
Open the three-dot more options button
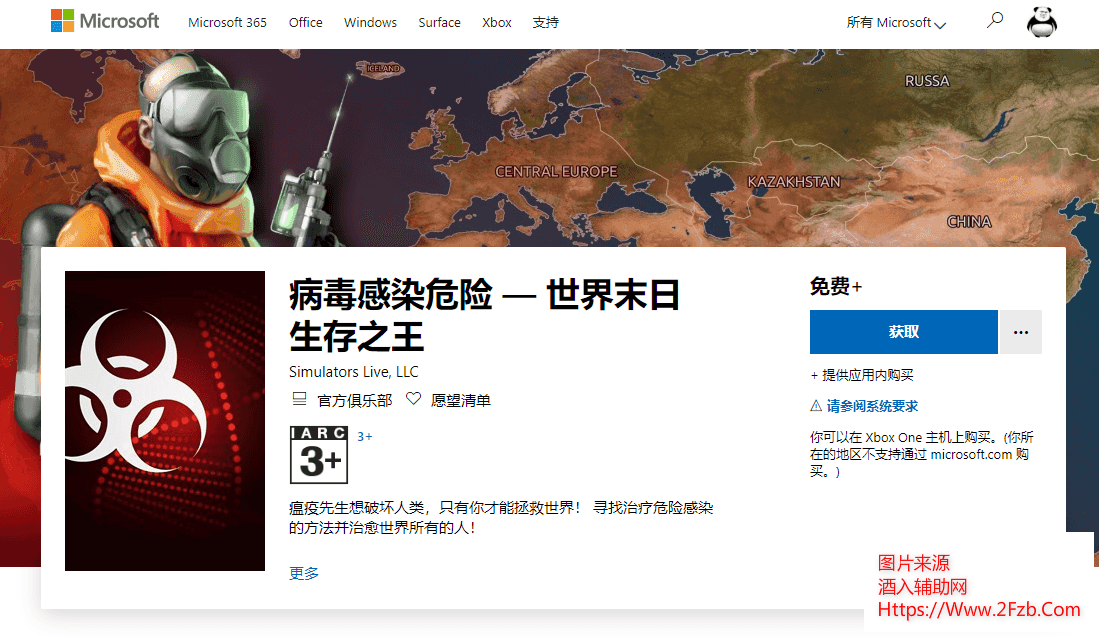tap(1020, 332)
